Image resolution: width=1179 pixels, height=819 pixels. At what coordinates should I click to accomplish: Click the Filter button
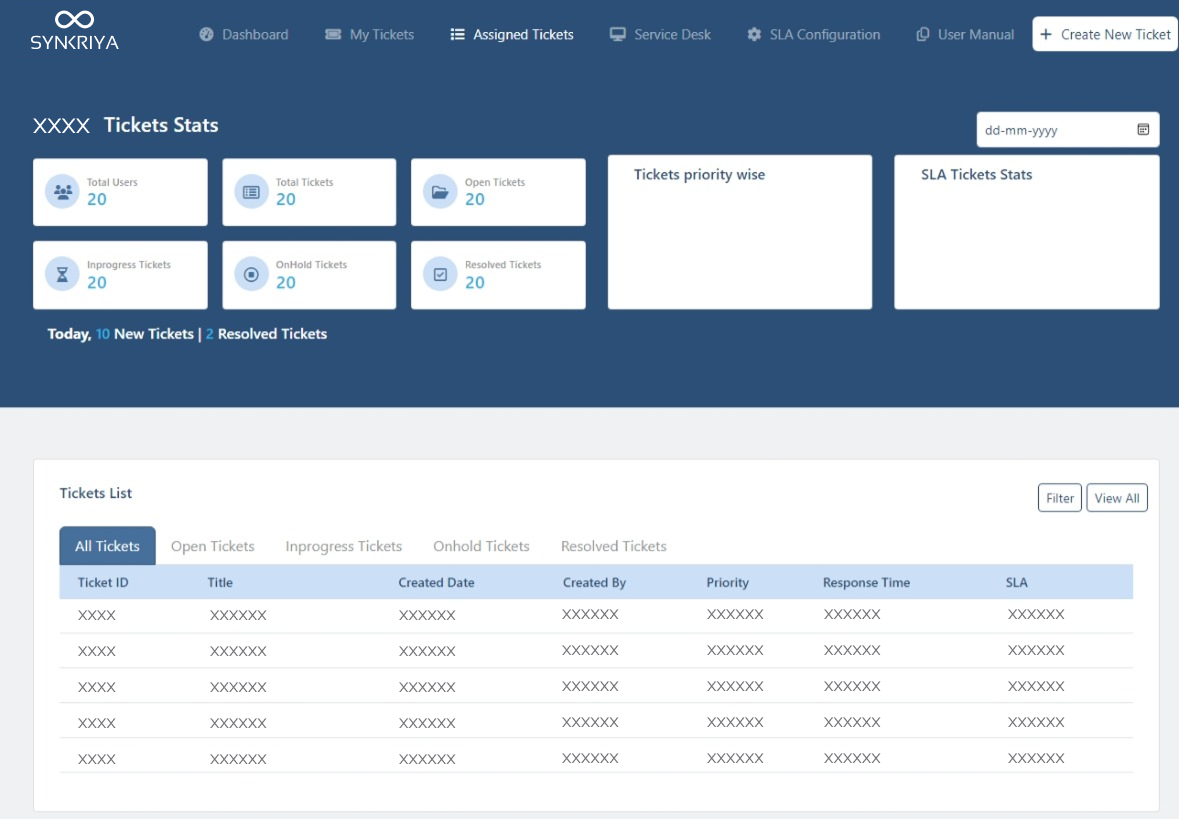pyautogui.click(x=1060, y=498)
